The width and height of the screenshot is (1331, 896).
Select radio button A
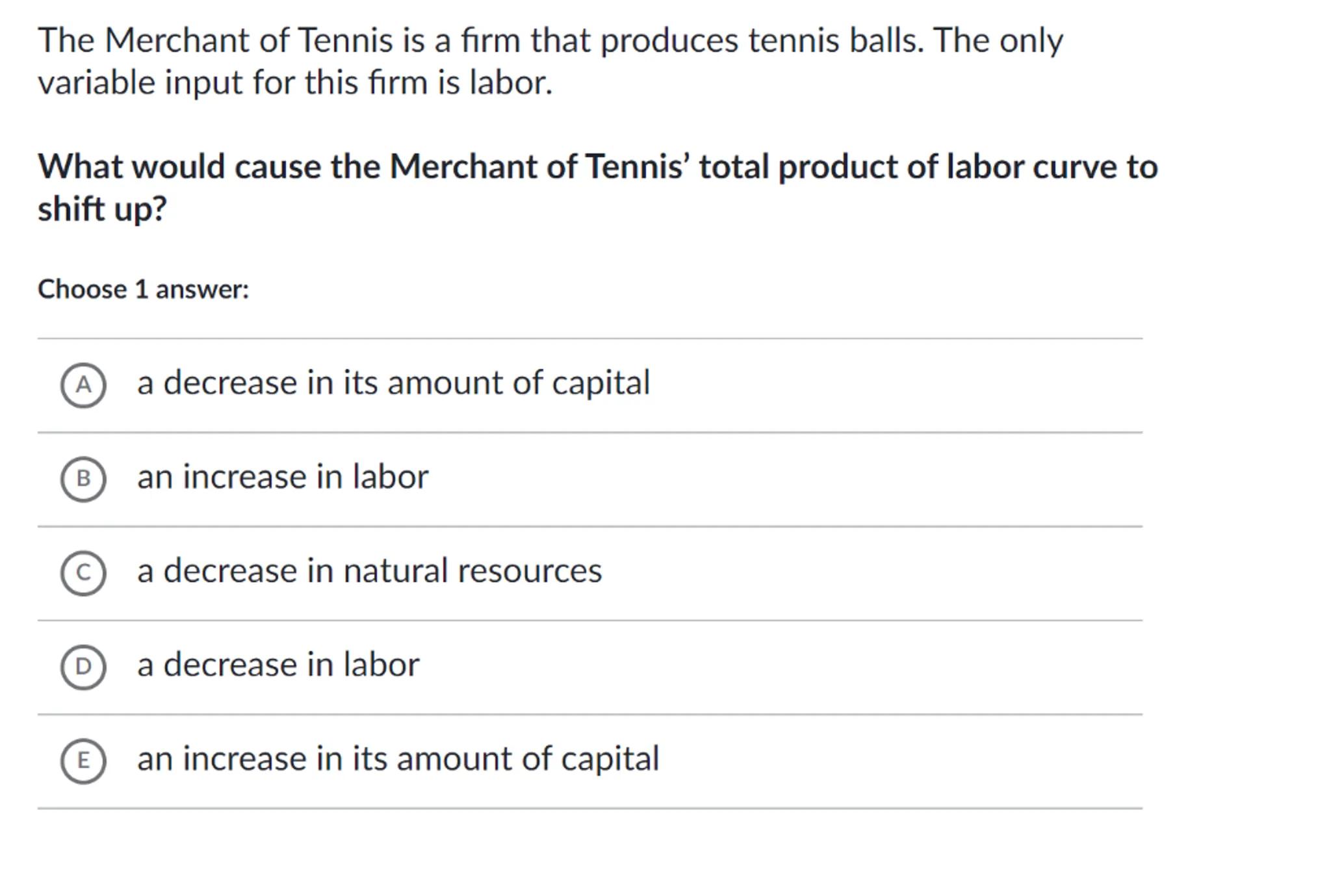83,385
